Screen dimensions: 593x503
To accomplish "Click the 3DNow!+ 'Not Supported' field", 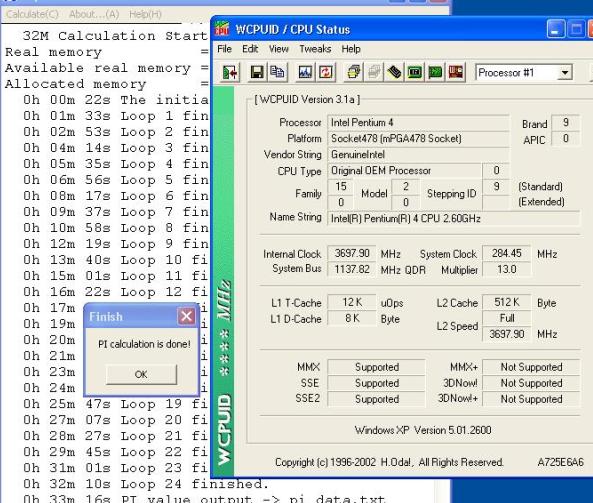I will click(x=531, y=399).
